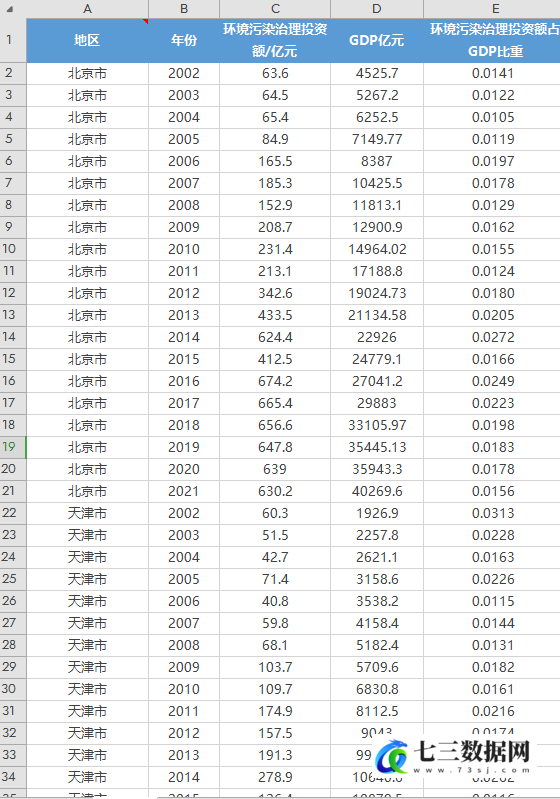Click the GDP亿元 header cell
The image size is (560, 799).
click(377, 41)
